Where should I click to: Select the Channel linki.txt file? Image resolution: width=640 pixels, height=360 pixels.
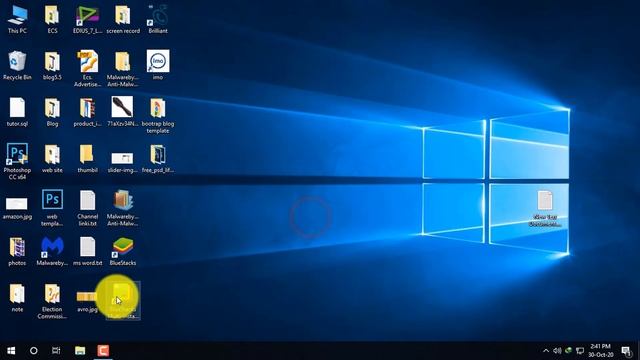click(x=87, y=208)
